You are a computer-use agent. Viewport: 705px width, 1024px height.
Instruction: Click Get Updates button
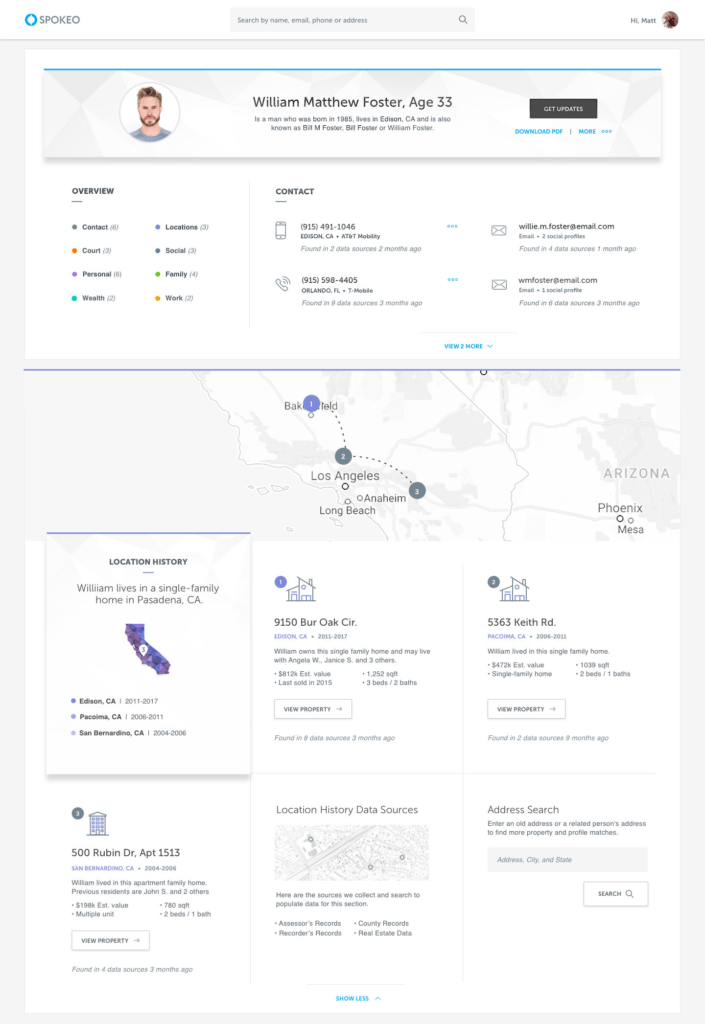tap(563, 108)
